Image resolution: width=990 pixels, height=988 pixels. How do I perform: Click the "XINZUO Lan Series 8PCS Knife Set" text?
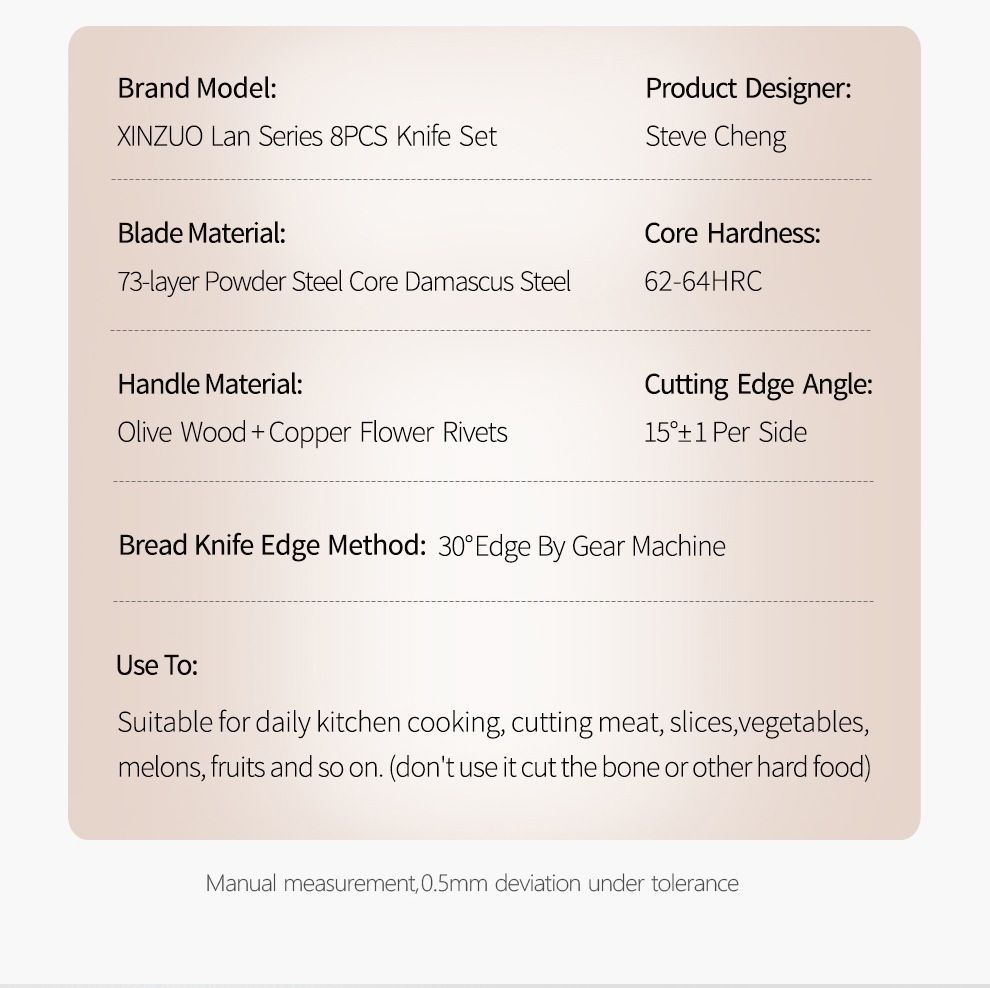point(307,136)
